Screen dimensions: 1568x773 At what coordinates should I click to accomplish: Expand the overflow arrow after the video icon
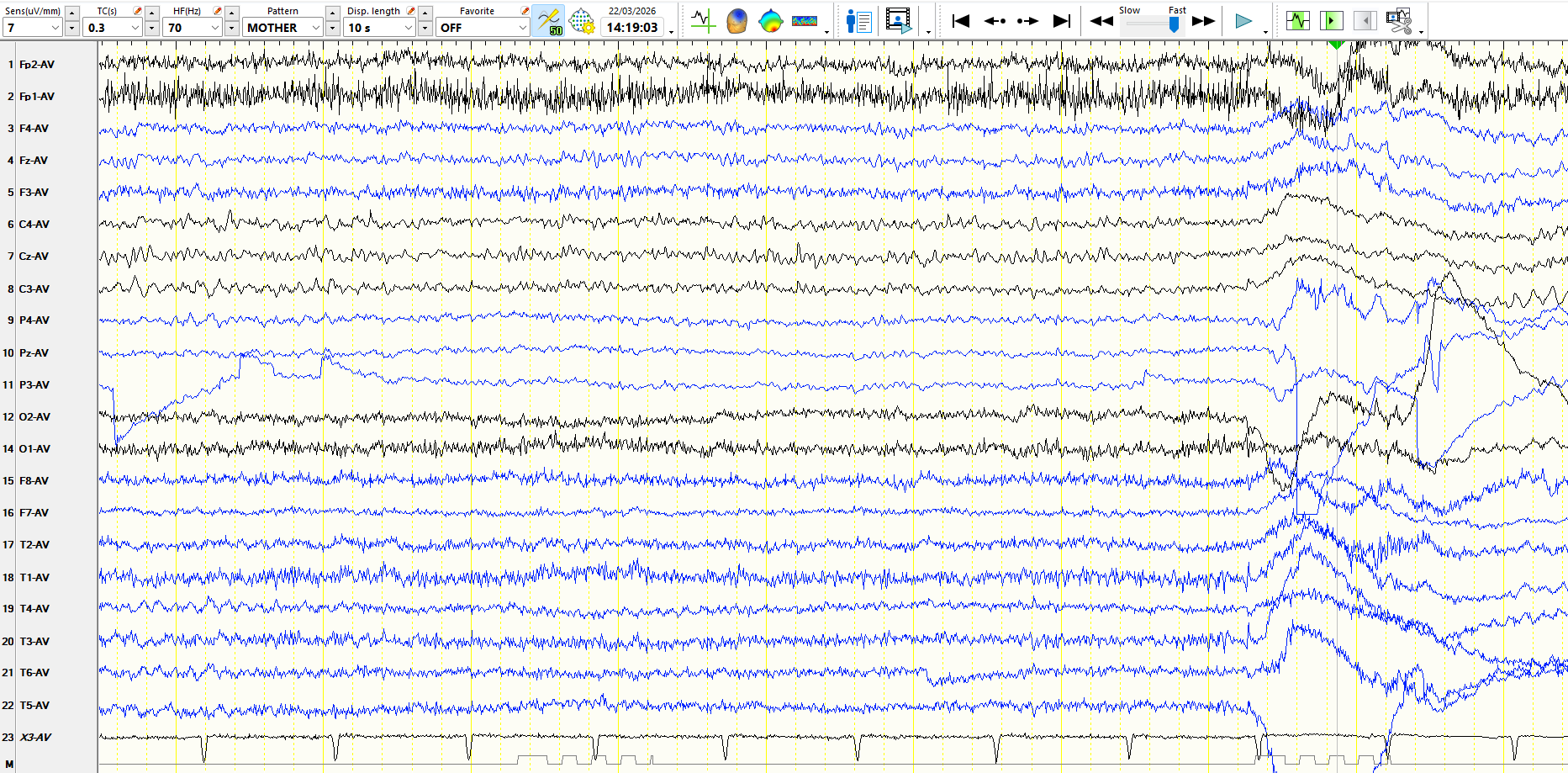point(928,32)
